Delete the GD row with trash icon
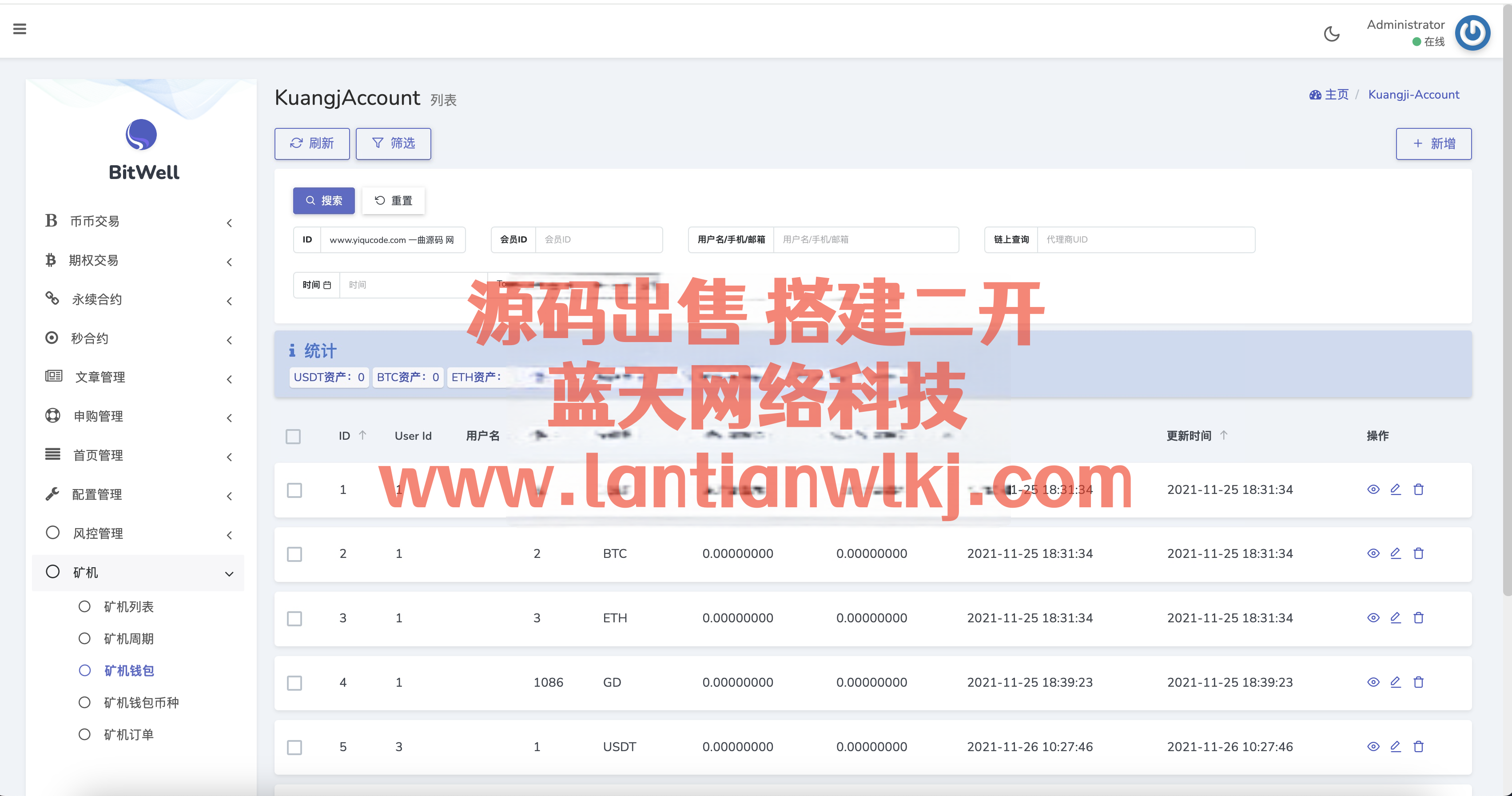The width and height of the screenshot is (1512, 796). [1418, 682]
